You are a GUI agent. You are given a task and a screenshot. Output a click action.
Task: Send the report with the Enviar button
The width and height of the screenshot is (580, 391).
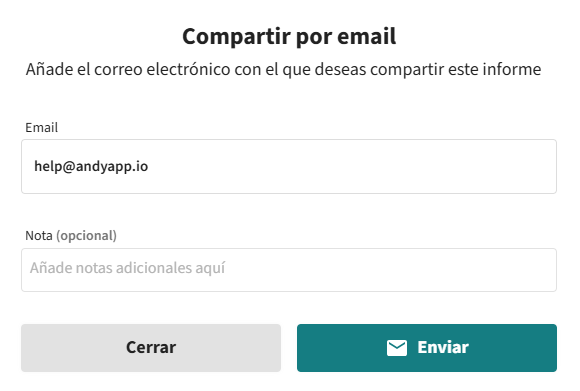(427, 348)
